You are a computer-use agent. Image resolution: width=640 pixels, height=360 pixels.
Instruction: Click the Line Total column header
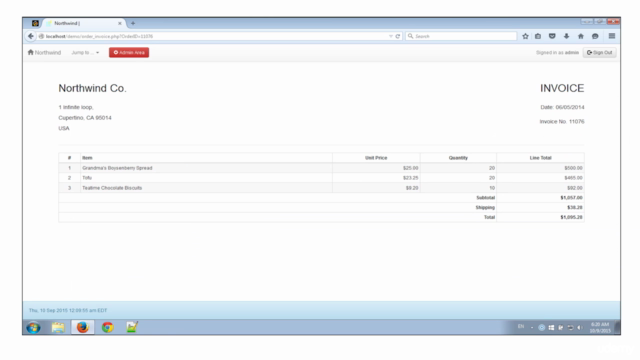(x=540, y=158)
